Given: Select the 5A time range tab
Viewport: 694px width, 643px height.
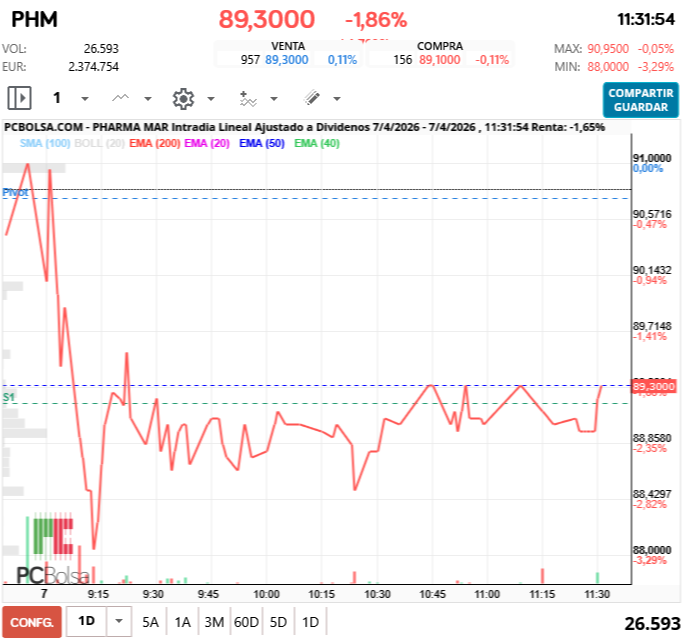Looking at the screenshot, I should (x=150, y=622).
